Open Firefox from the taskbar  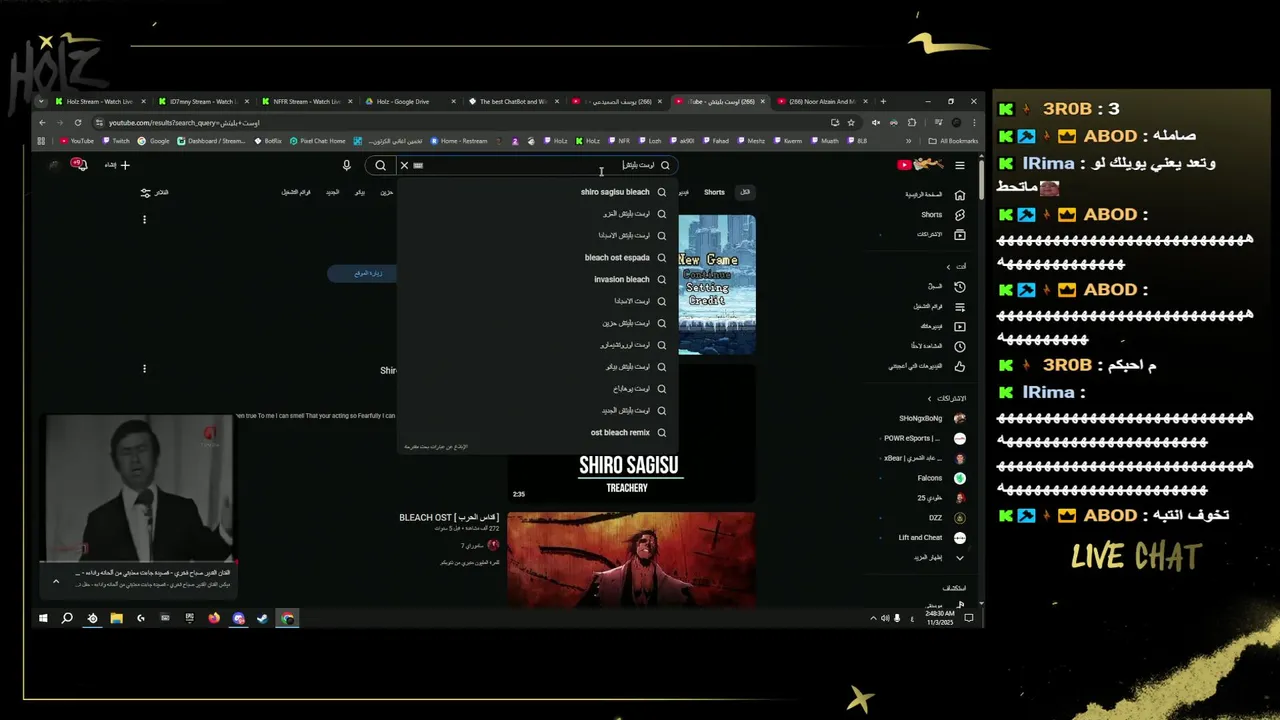pyautogui.click(x=214, y=618)
